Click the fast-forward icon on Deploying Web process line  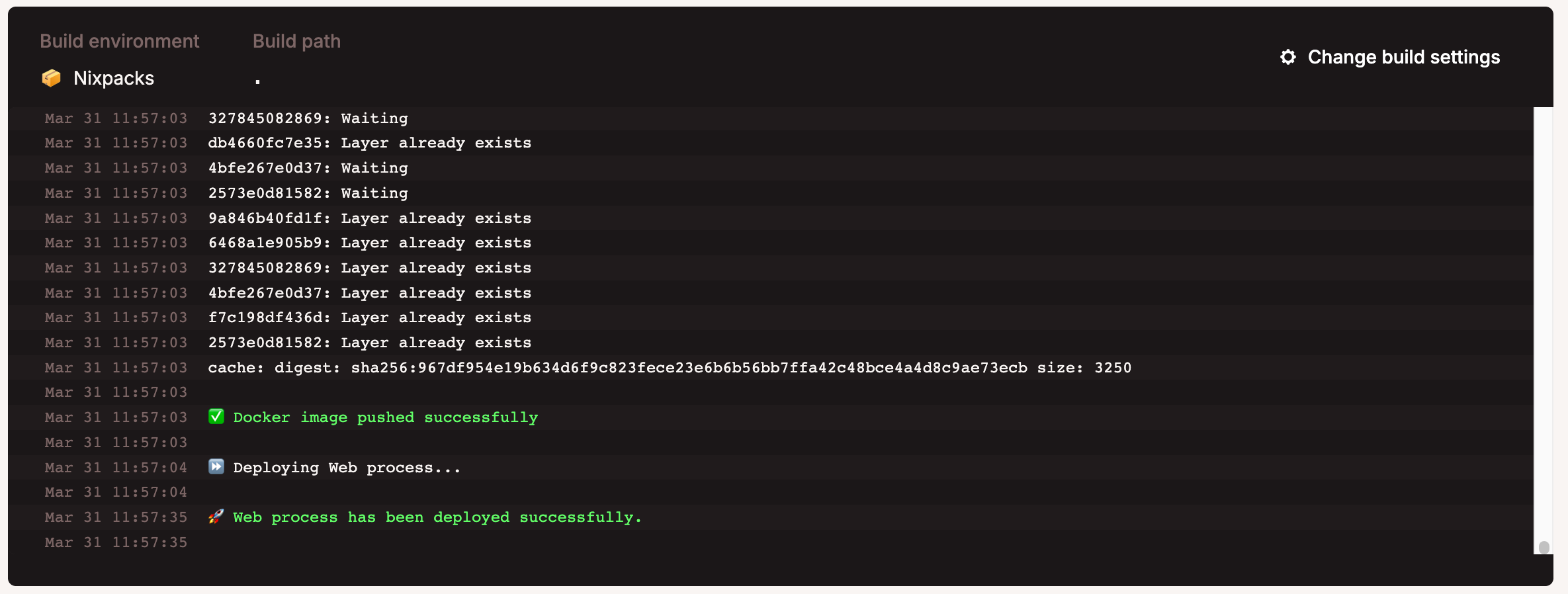coord(216,467)
